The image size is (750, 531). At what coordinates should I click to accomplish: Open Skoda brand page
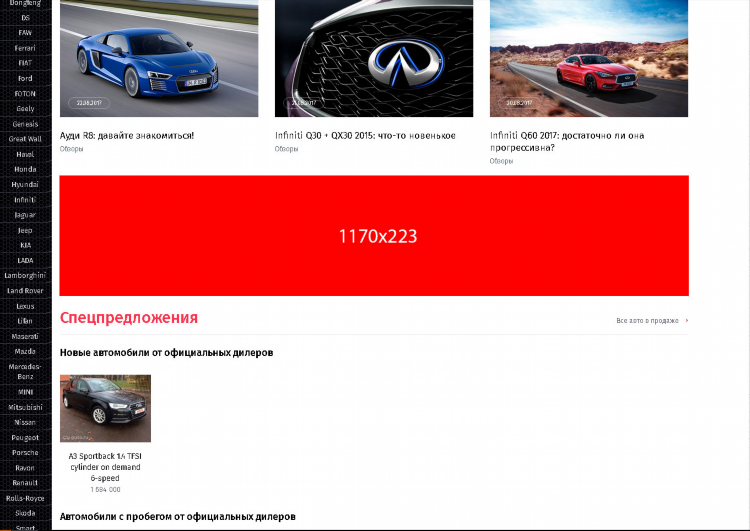click(x=25, y=513)
